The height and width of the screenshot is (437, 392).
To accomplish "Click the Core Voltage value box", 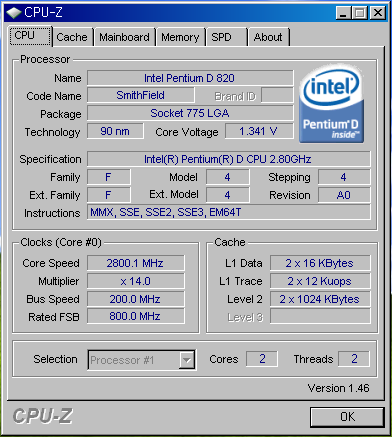I will (259, 131).
